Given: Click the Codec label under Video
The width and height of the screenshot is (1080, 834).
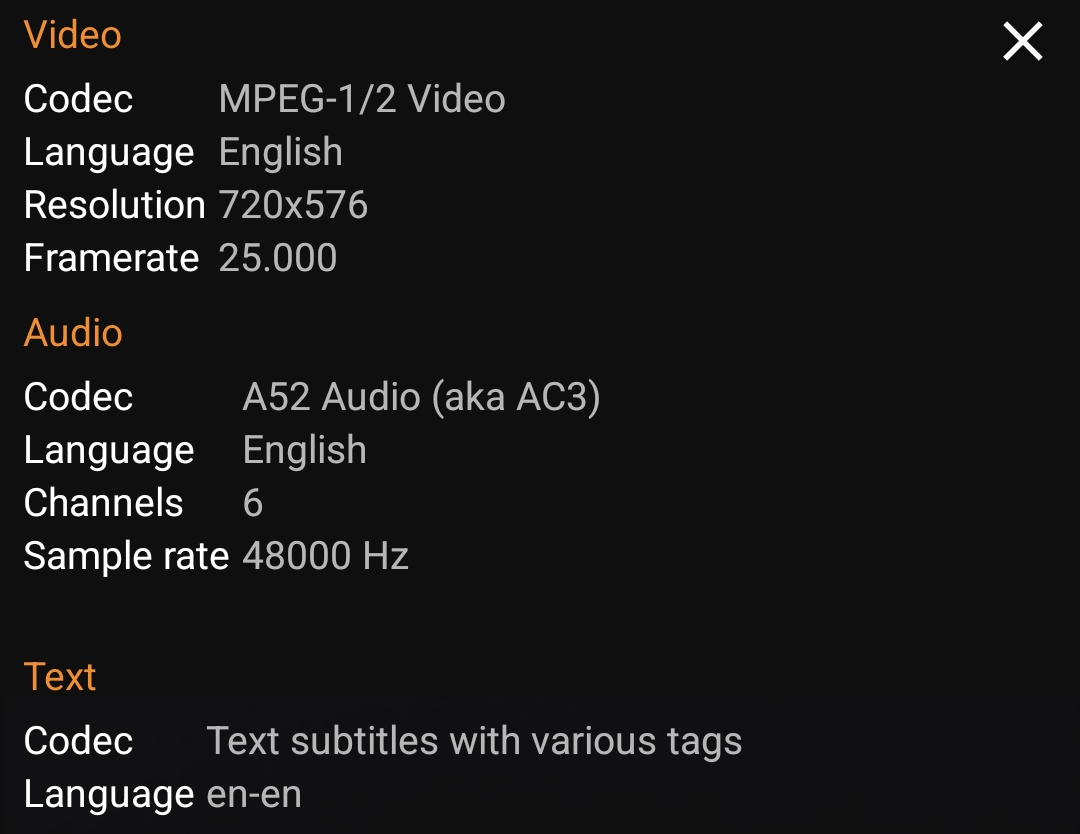Looking at the screenshot, I should click(x=78, y=99).
